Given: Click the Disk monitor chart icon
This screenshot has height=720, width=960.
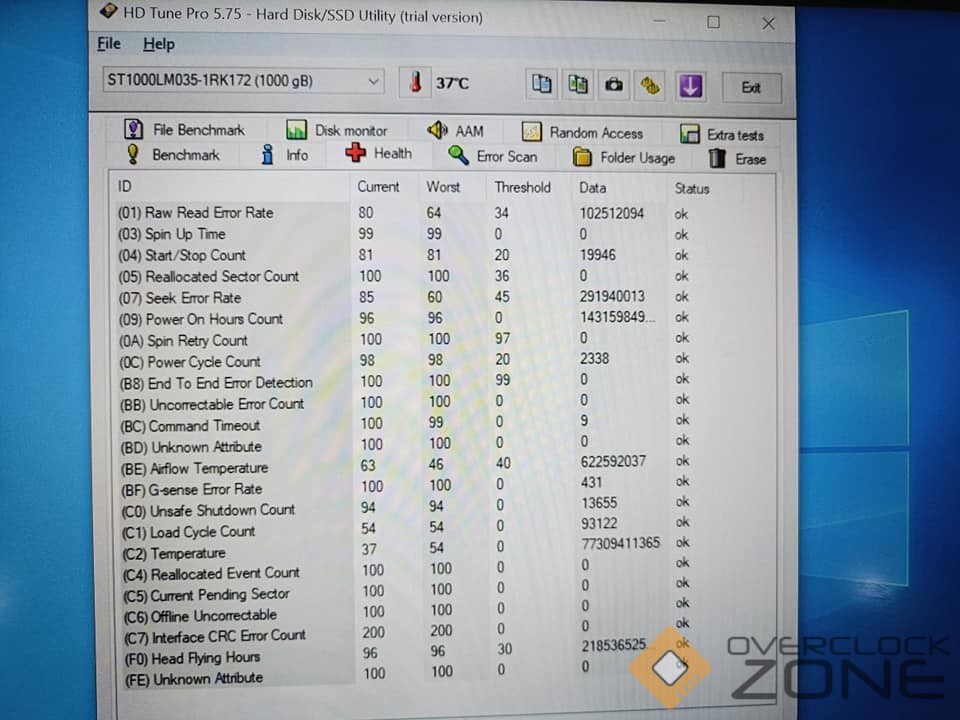Looking at the screenshot, I should 296,130.
